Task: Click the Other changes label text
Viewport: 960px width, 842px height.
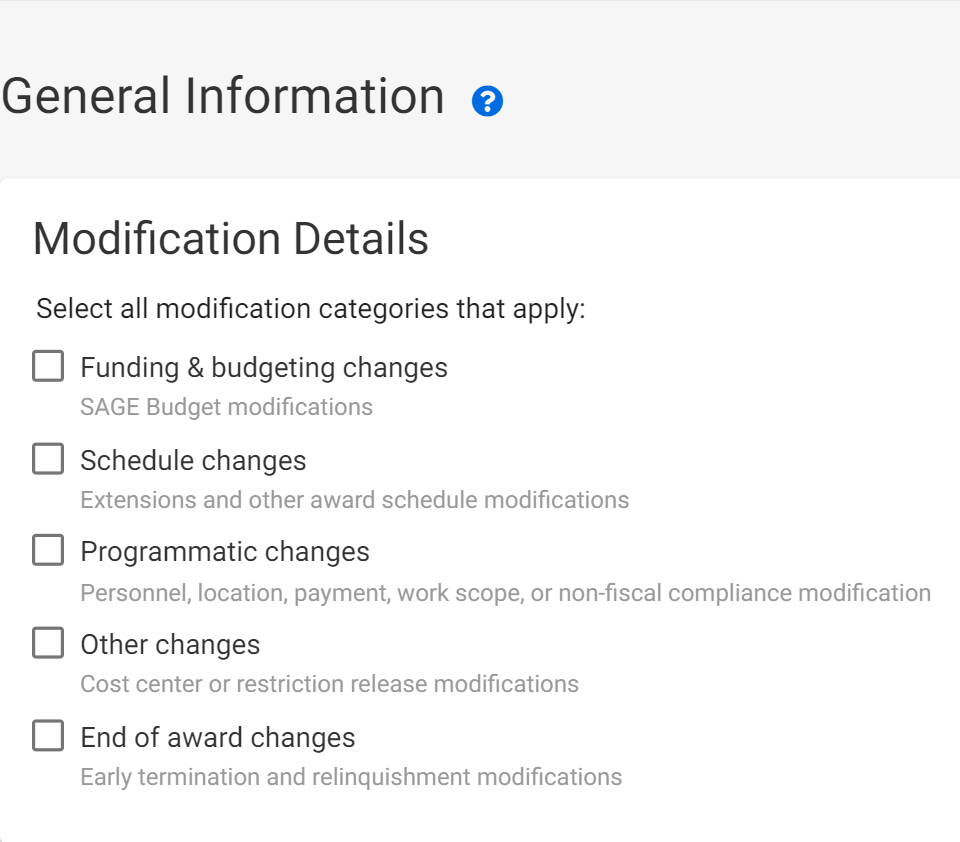Action: (x=170, y=645)
